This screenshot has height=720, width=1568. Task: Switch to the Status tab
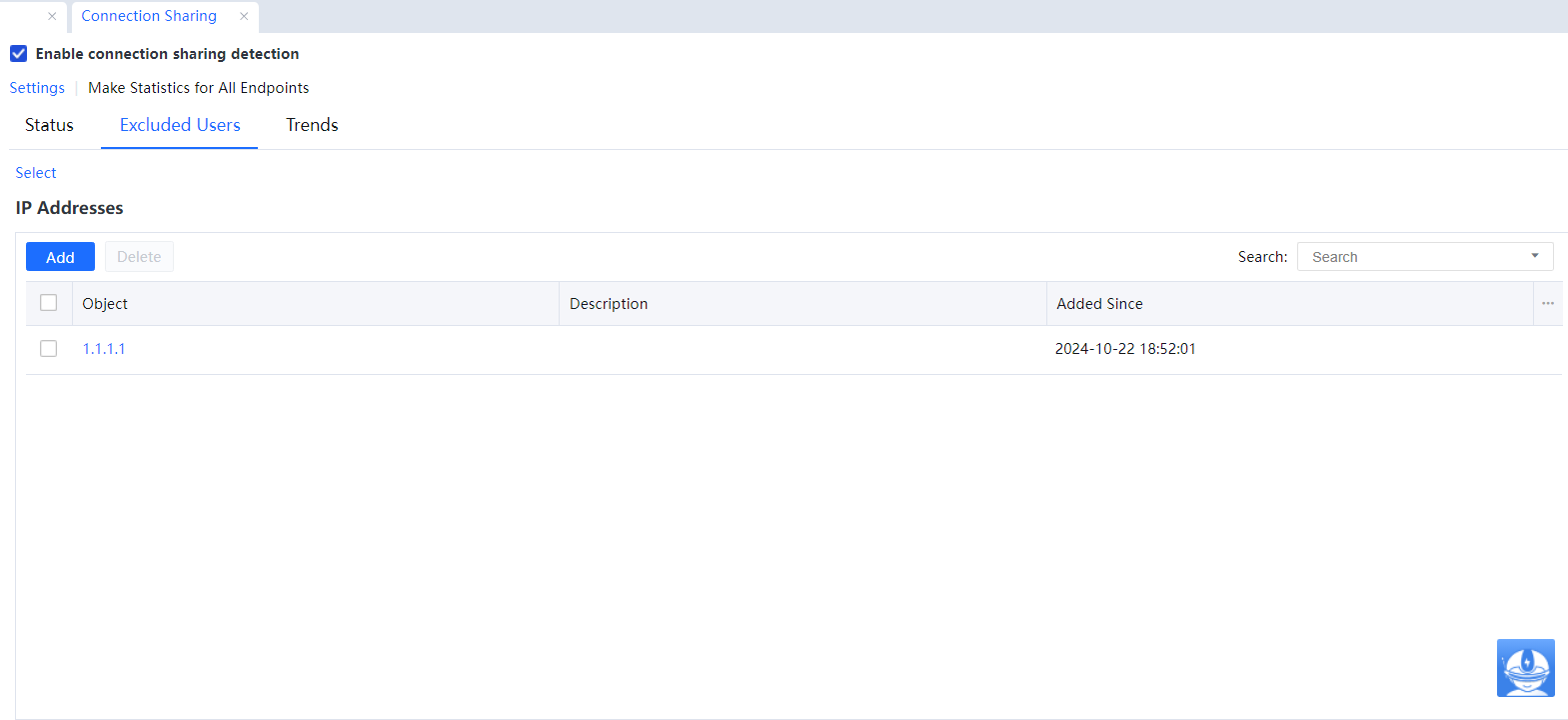tap(49, 125)
